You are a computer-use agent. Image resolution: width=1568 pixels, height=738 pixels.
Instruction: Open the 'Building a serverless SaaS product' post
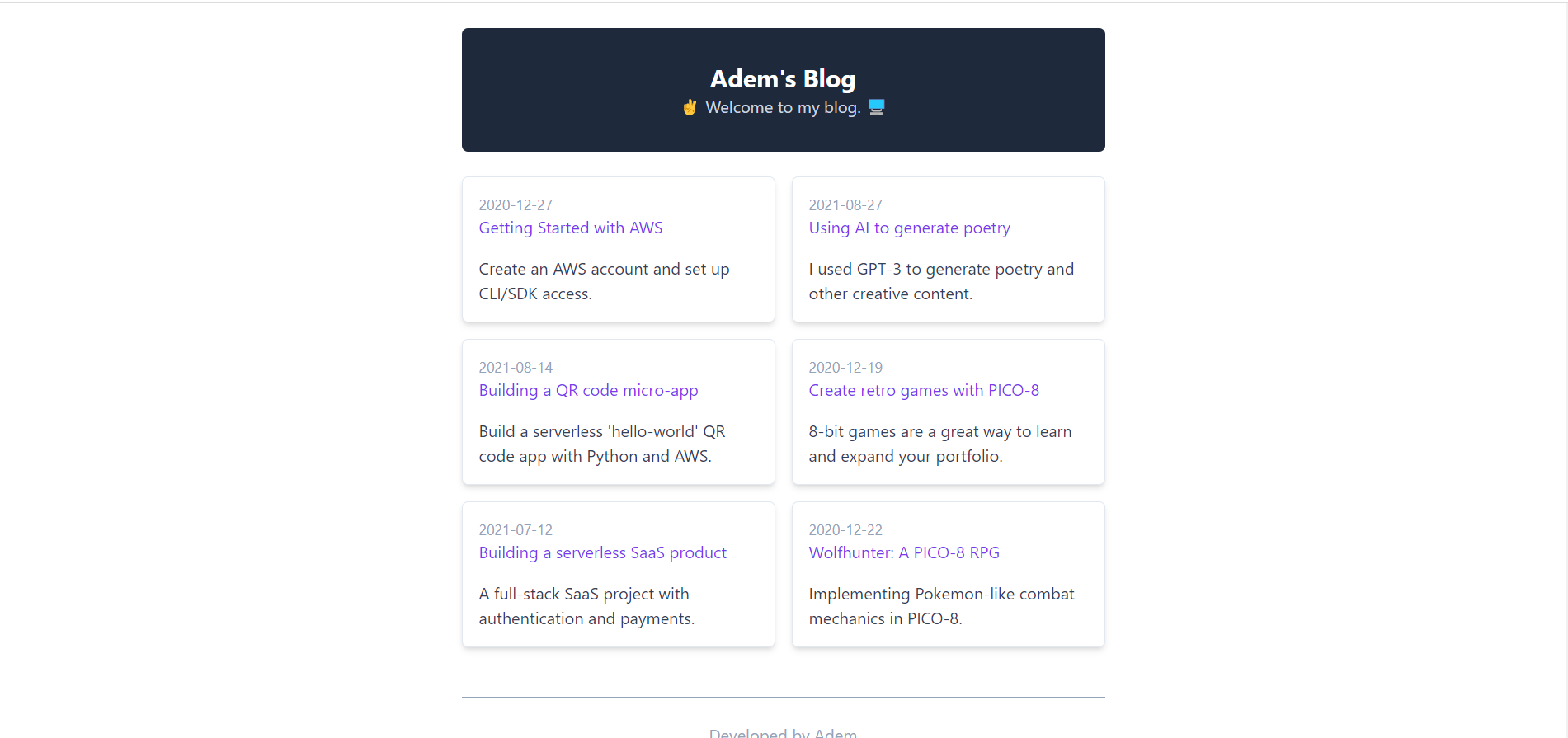[x=602, y=552]
